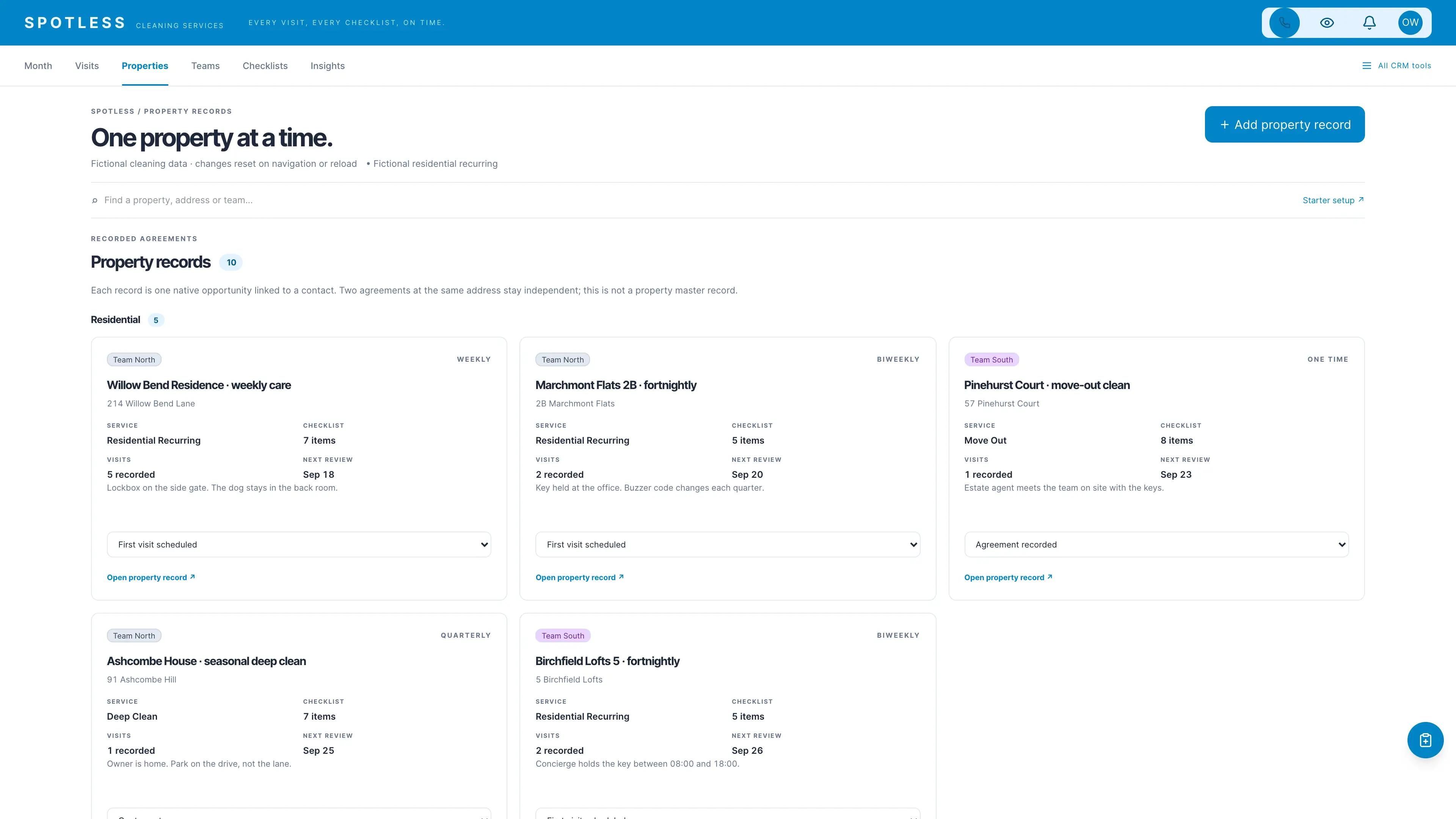Click the ONE TIME frequency label
Viewport: 1456px width, 819px height.
[1328, 359]
